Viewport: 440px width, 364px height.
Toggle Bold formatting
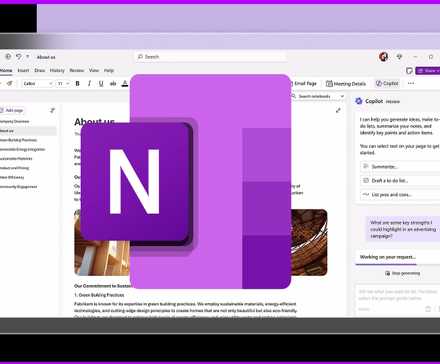pos(77,83)
